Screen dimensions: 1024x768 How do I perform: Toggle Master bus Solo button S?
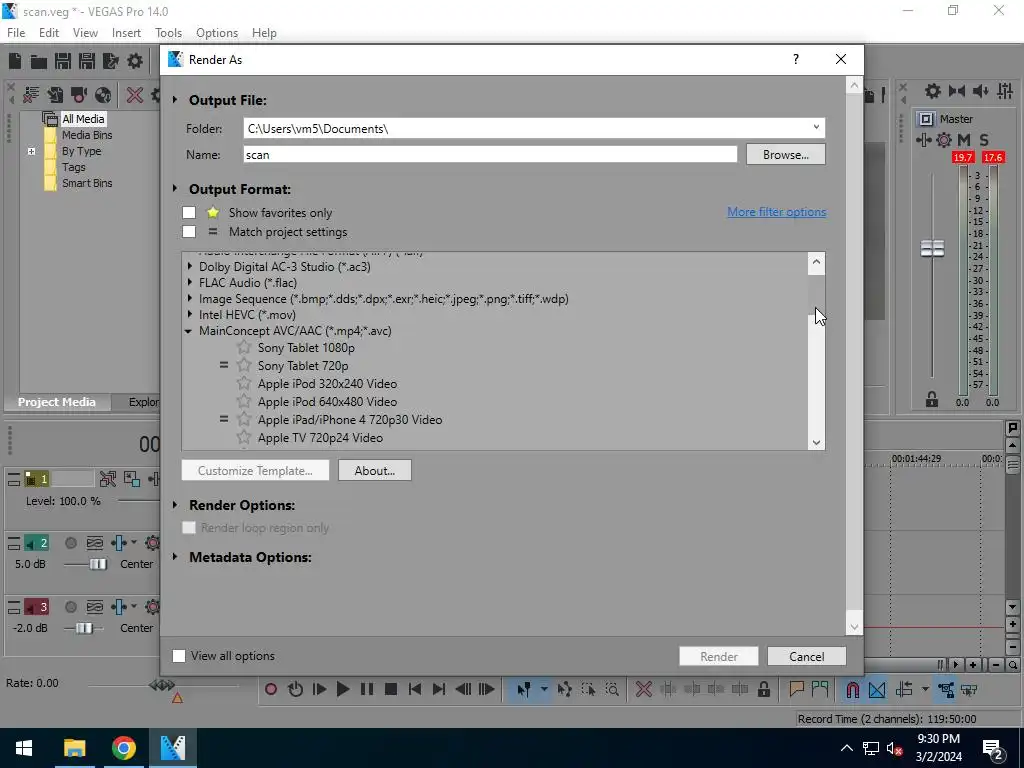(x=984, y=140)
